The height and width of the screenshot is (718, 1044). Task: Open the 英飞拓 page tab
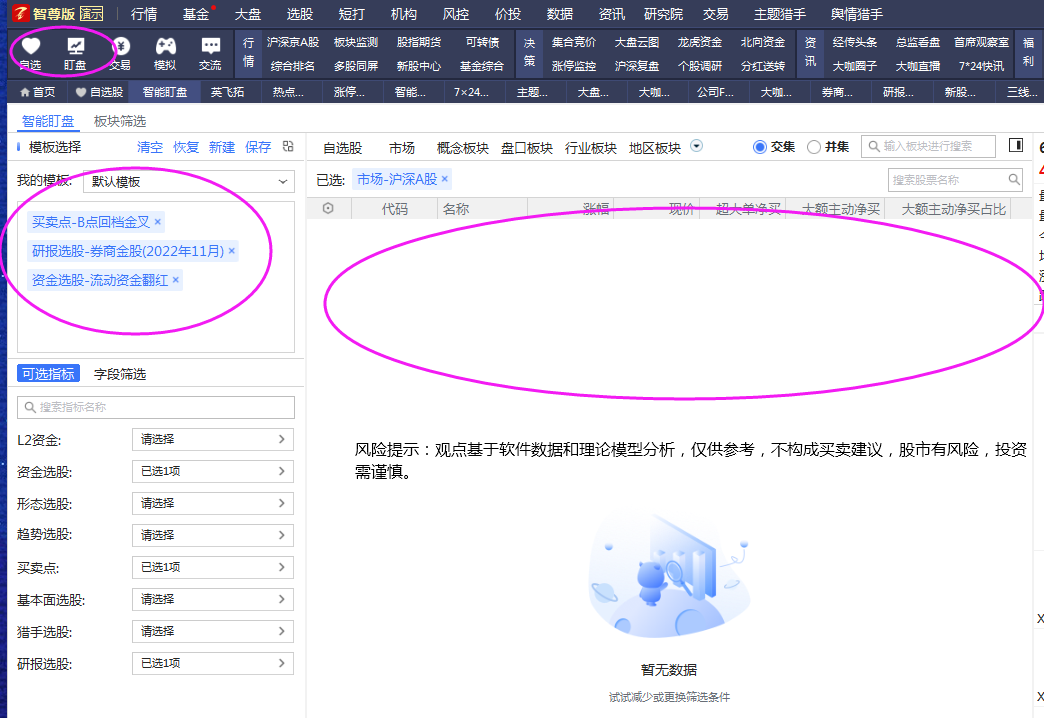tap(228, 92)
